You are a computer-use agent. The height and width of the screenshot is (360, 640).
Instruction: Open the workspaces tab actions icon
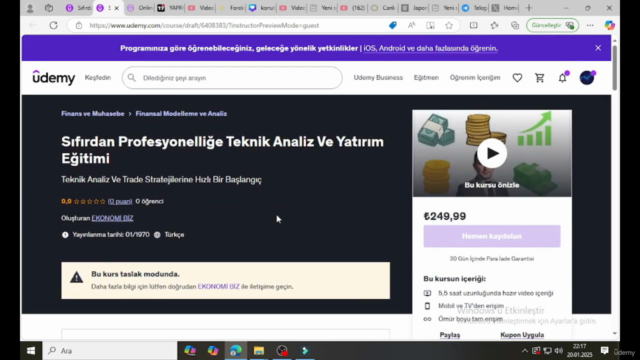[49, 8]
